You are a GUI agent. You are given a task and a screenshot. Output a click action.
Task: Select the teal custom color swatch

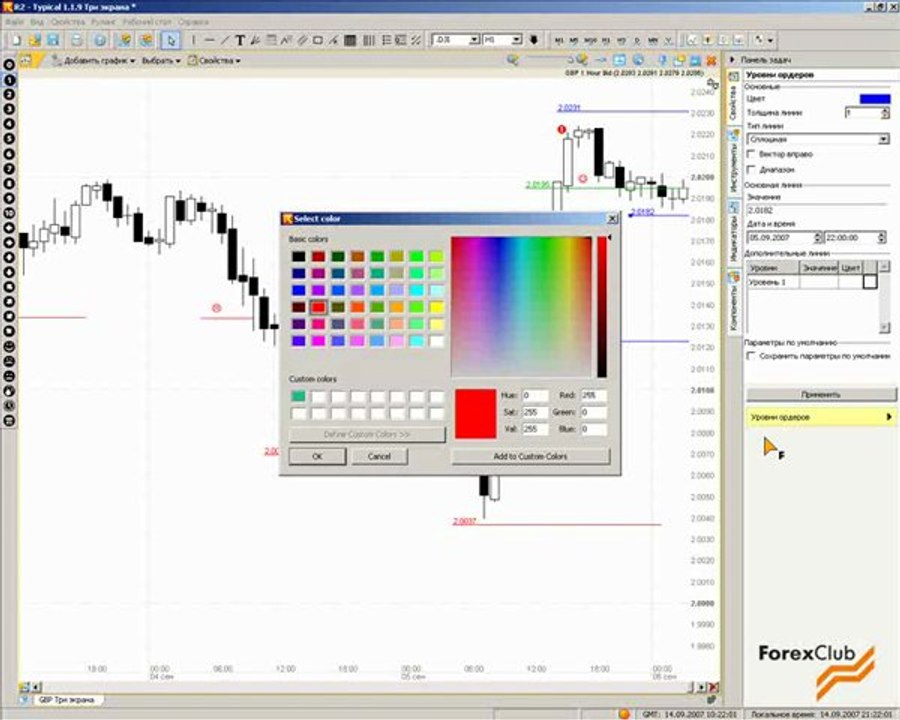click(298, 396)
